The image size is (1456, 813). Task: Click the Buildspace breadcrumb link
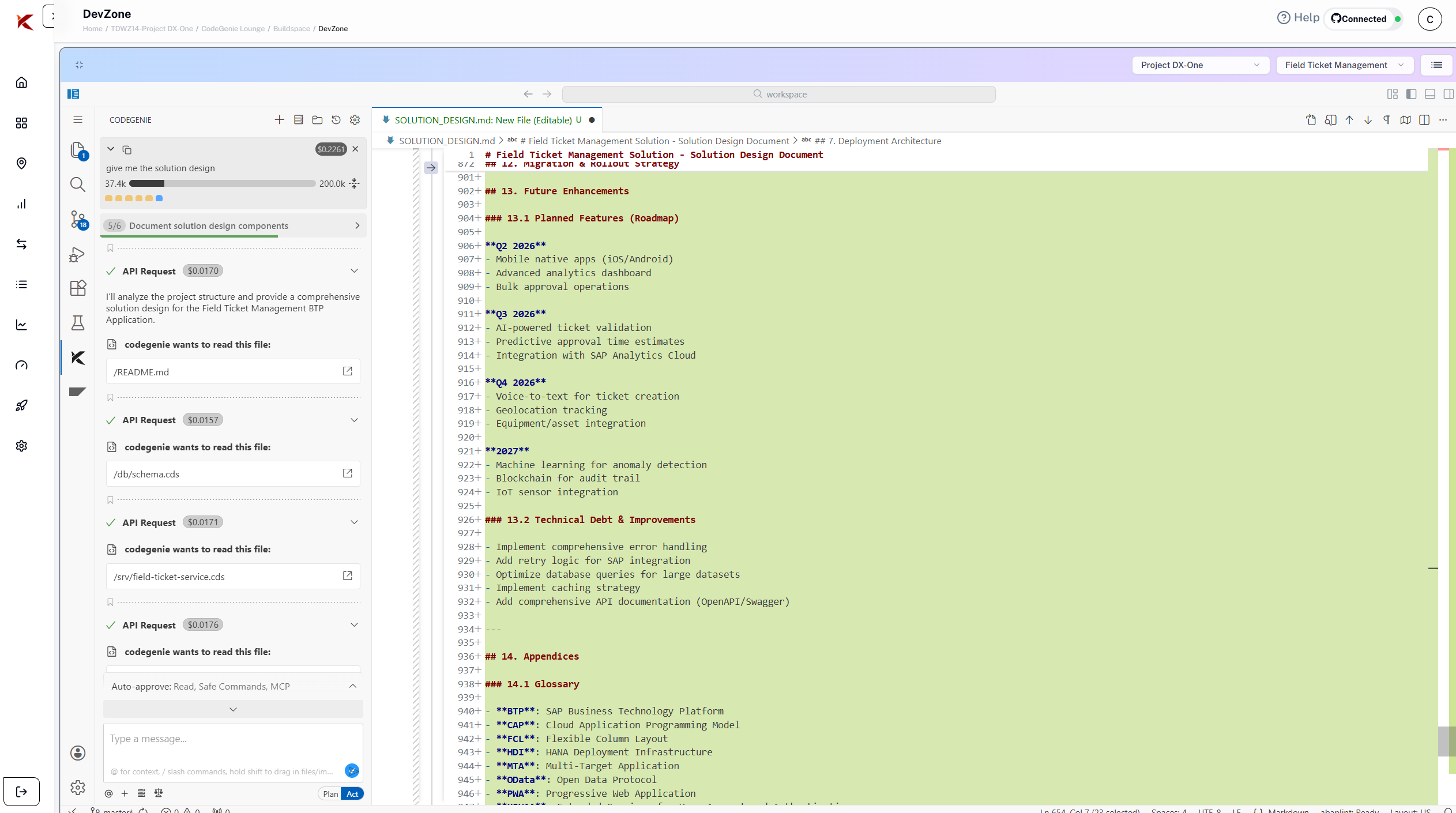click(x=291, y=29)
